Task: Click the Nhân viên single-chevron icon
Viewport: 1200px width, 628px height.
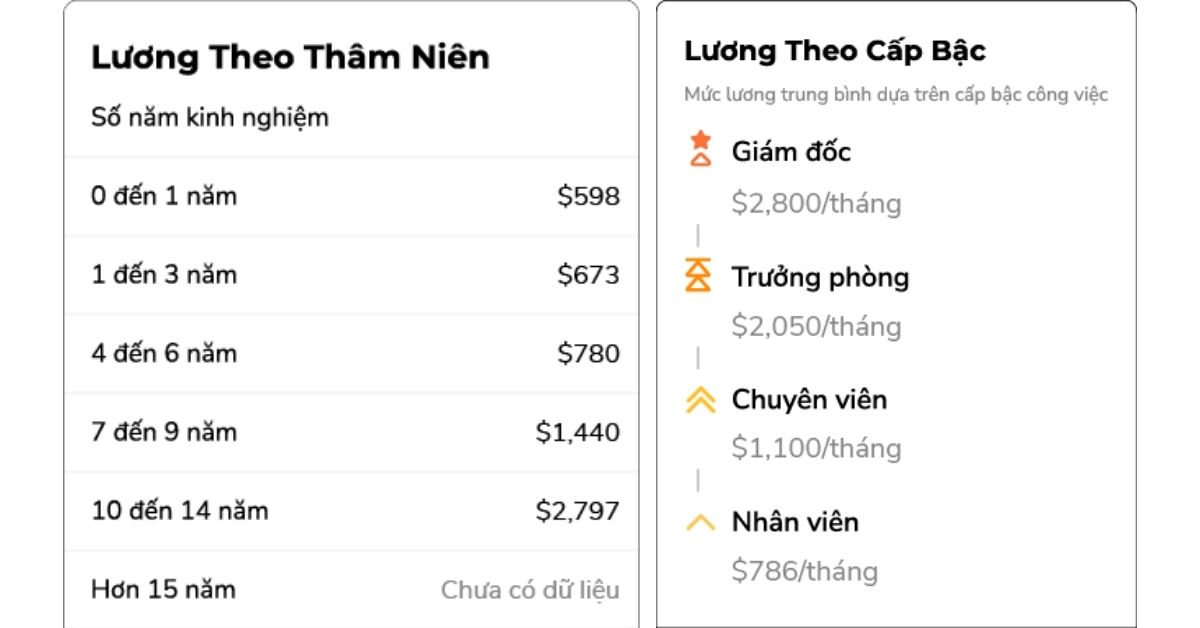Action: (701, 523)
